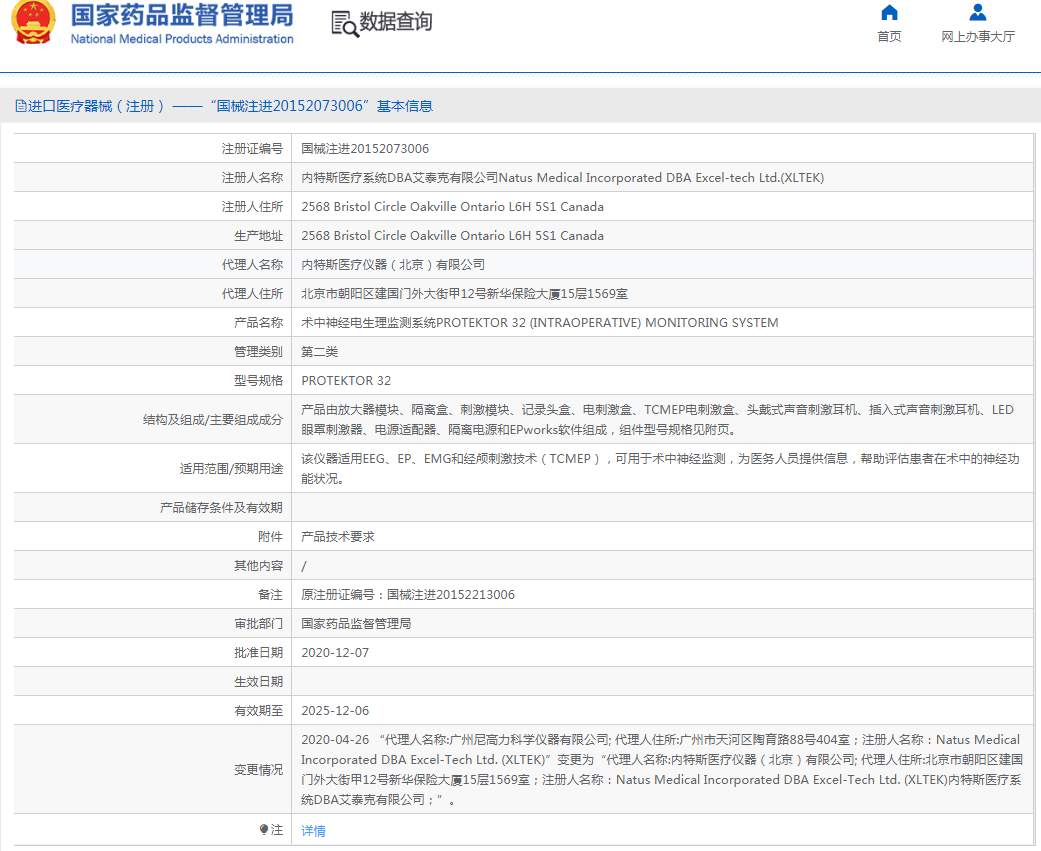The image size is (1041, 851).
Task: Click the 注册证编号 label
Action: coord(252,149)
